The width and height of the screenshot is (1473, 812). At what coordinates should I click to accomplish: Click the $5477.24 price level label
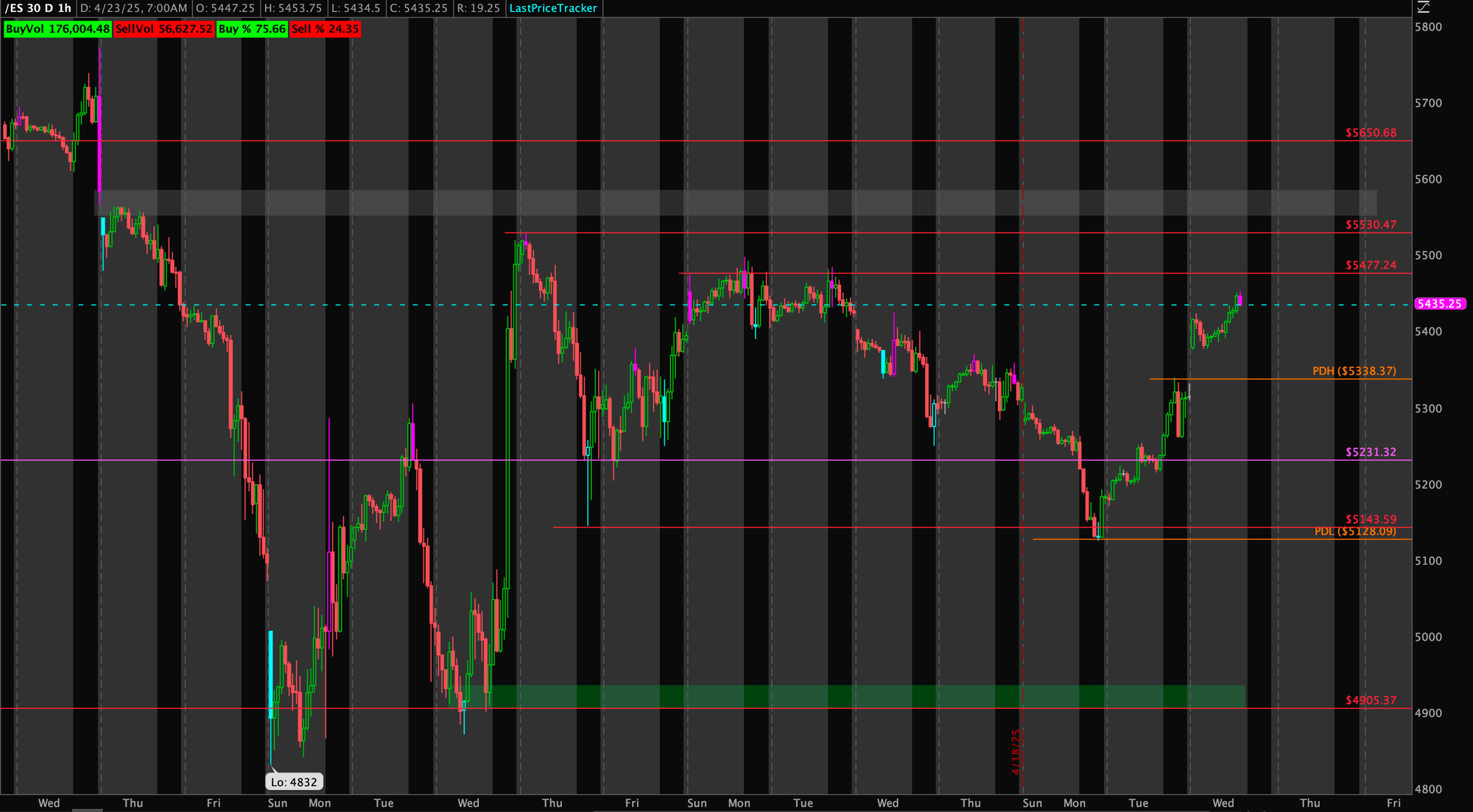coord(1370,266)
